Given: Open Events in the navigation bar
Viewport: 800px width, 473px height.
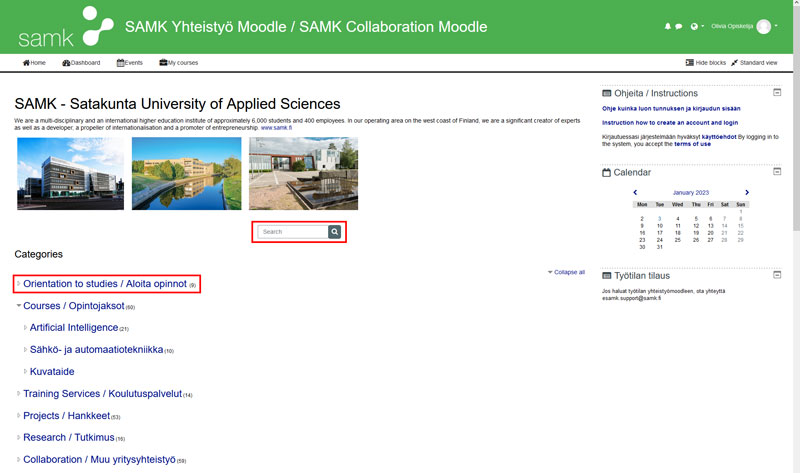Looking at the screenshot, I should pyautogui.click(x=130, y=63).
